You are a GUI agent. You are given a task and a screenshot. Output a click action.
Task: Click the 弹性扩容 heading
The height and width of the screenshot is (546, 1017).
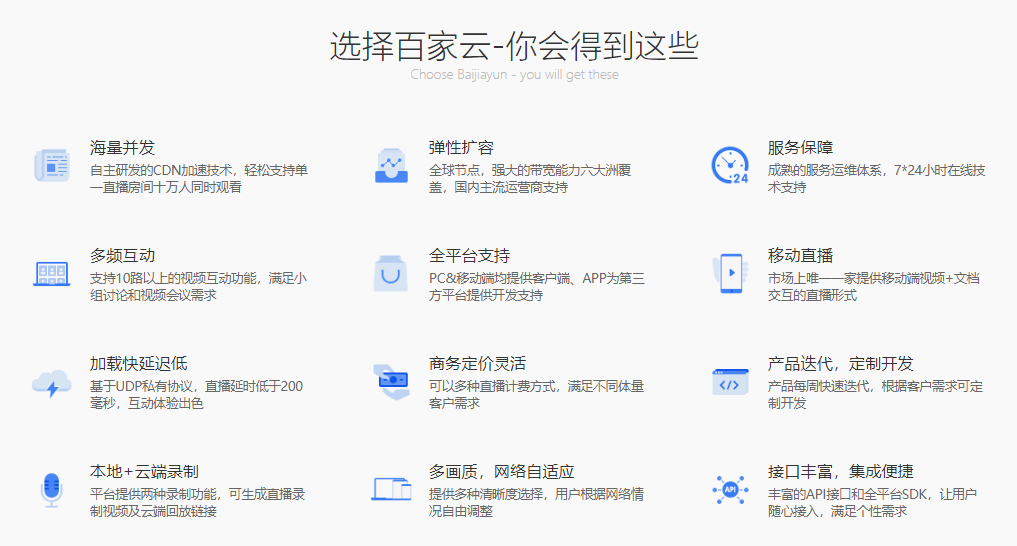coord(461,148)
